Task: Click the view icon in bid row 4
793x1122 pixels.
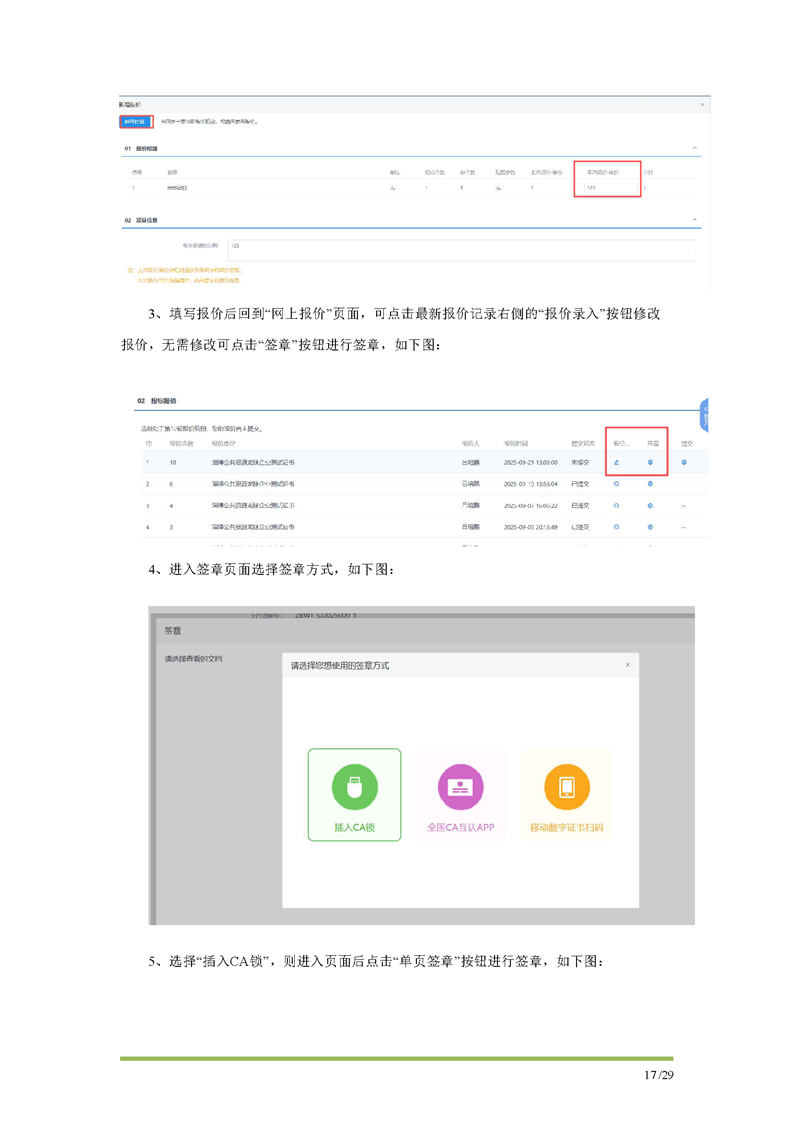Action: [x=617, y=526]
